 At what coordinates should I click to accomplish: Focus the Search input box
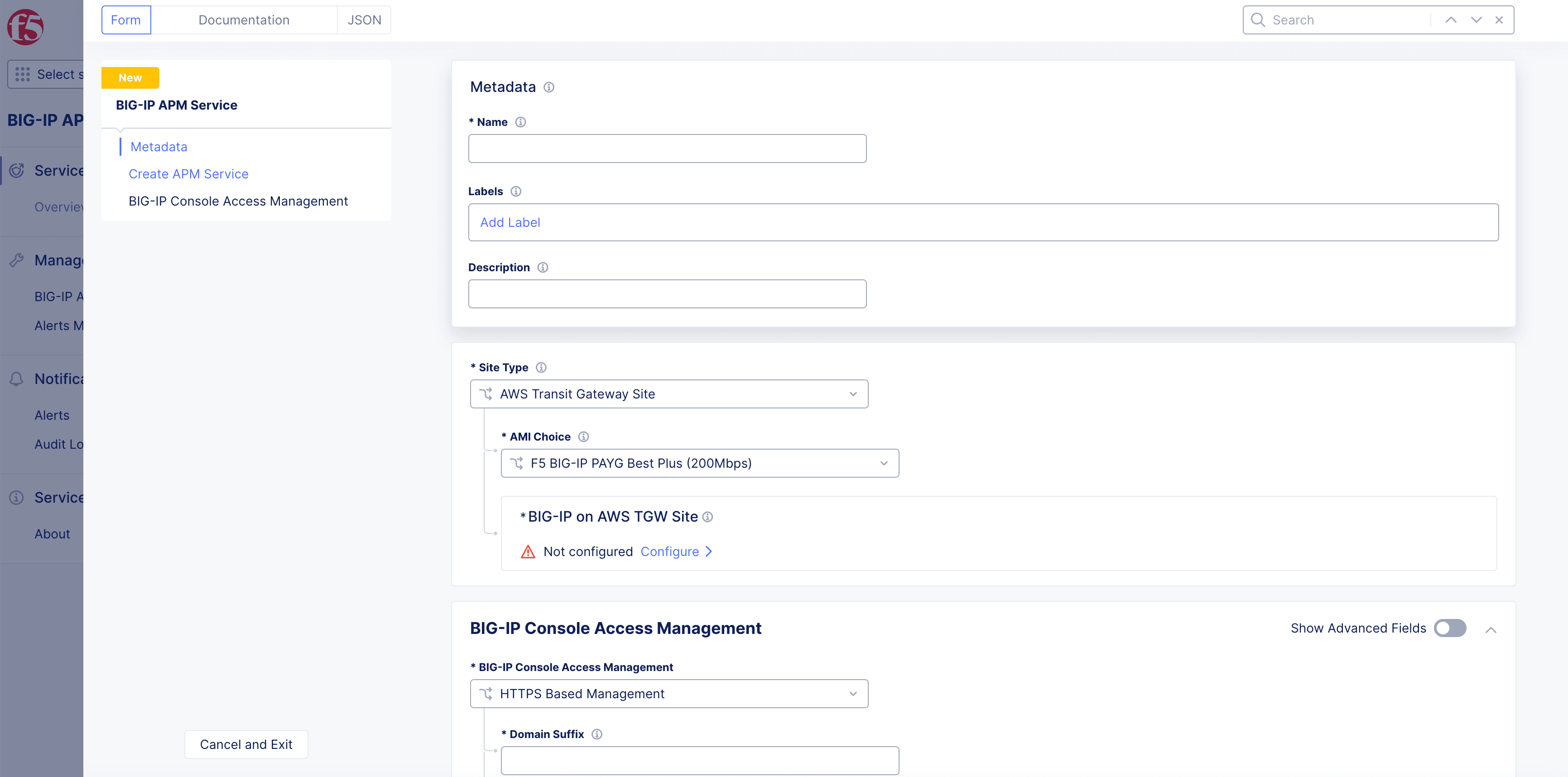pyautogui.click(x=1348, y=20)
